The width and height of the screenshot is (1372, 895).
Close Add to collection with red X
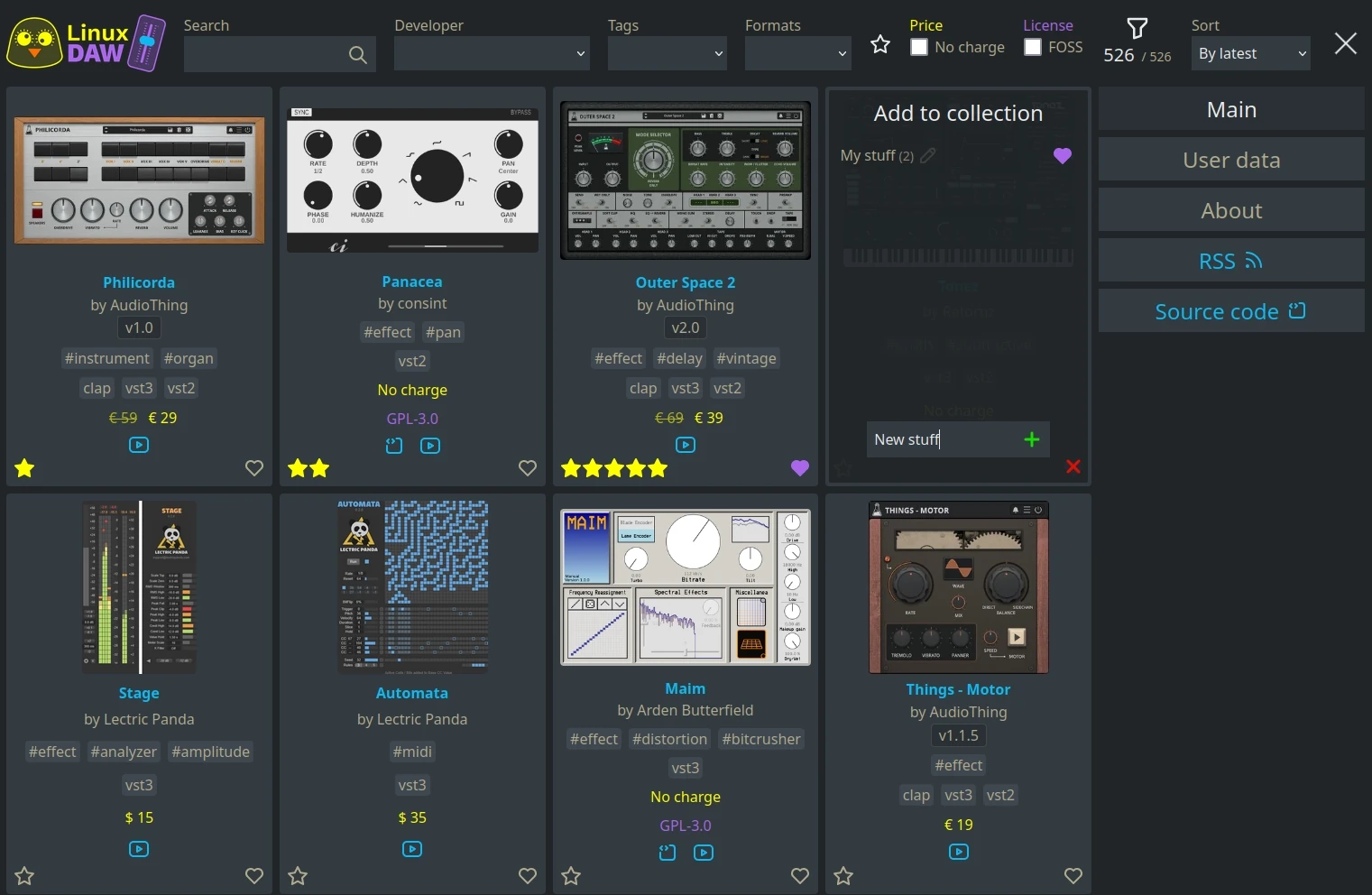click(x=1073, y=466)
